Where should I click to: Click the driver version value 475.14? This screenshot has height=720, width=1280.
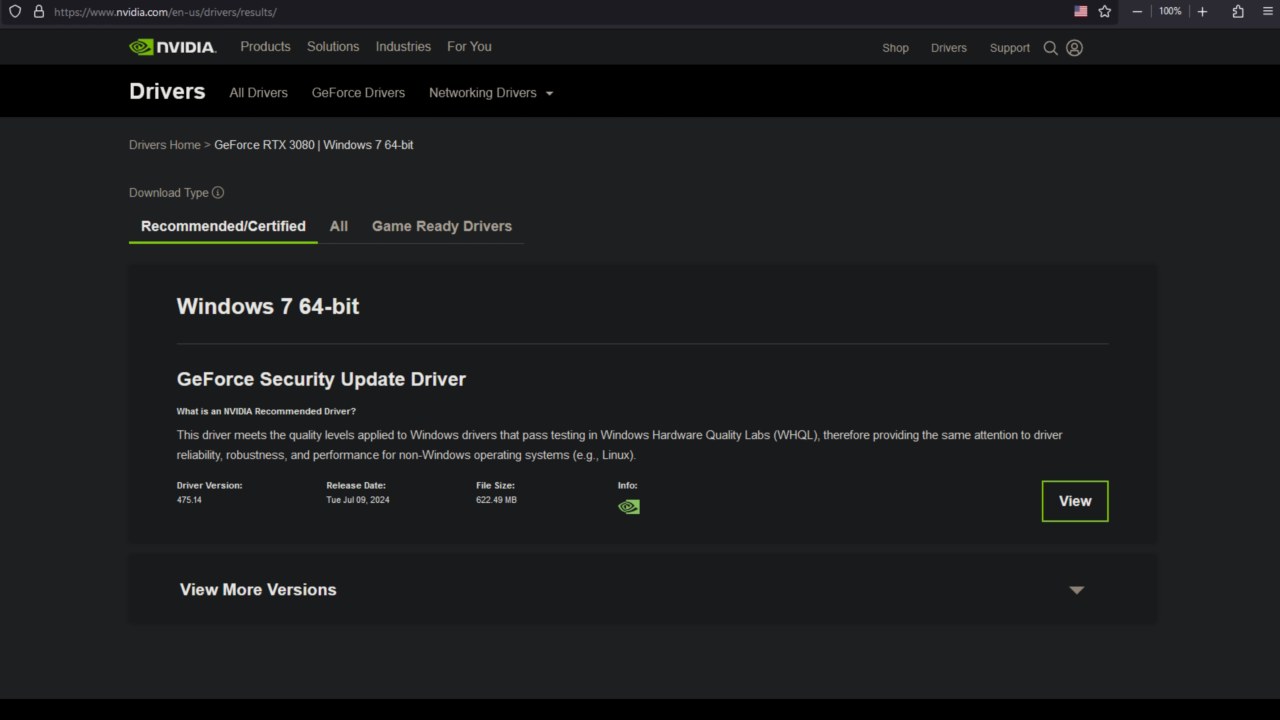point(189,500)
